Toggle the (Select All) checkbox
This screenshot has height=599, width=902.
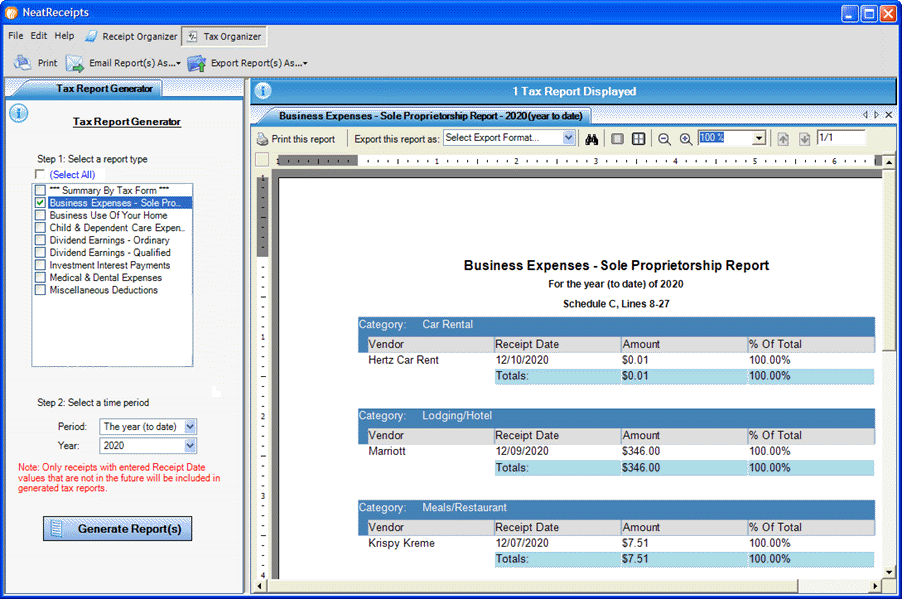(x=40, y=174)
